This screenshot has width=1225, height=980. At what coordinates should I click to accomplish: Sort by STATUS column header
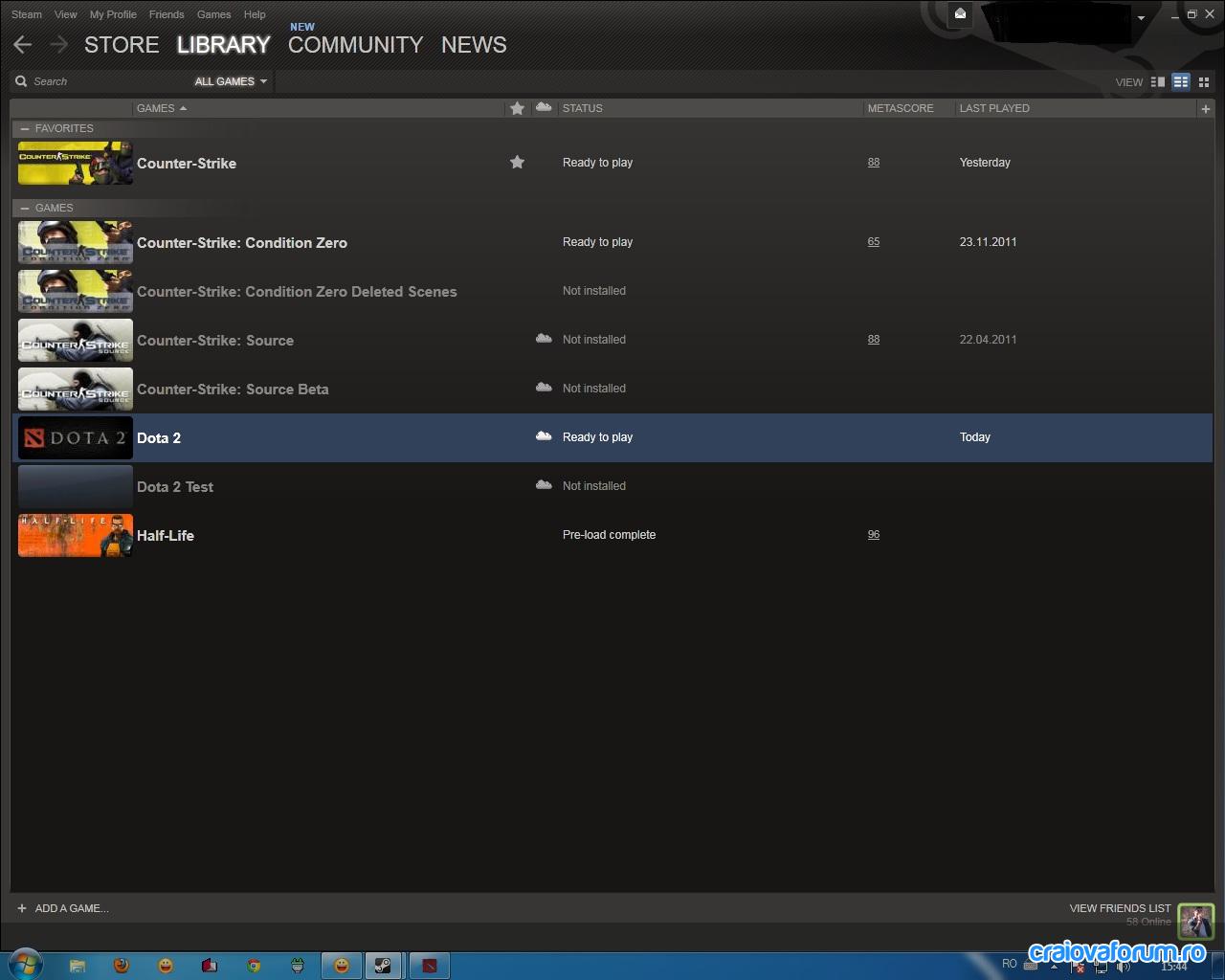[583, 108]
